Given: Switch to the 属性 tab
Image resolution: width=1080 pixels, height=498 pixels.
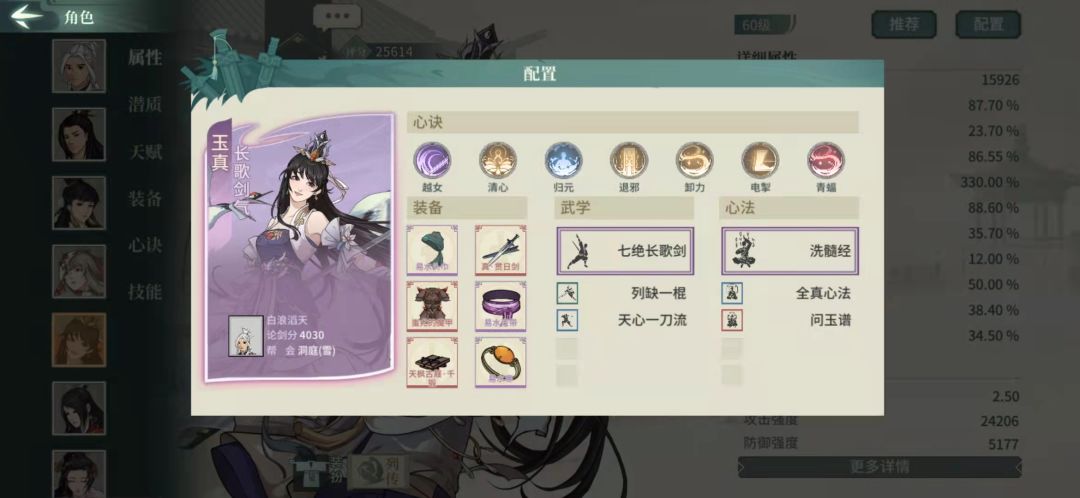Looking at the screenshot, I should 145,58.
